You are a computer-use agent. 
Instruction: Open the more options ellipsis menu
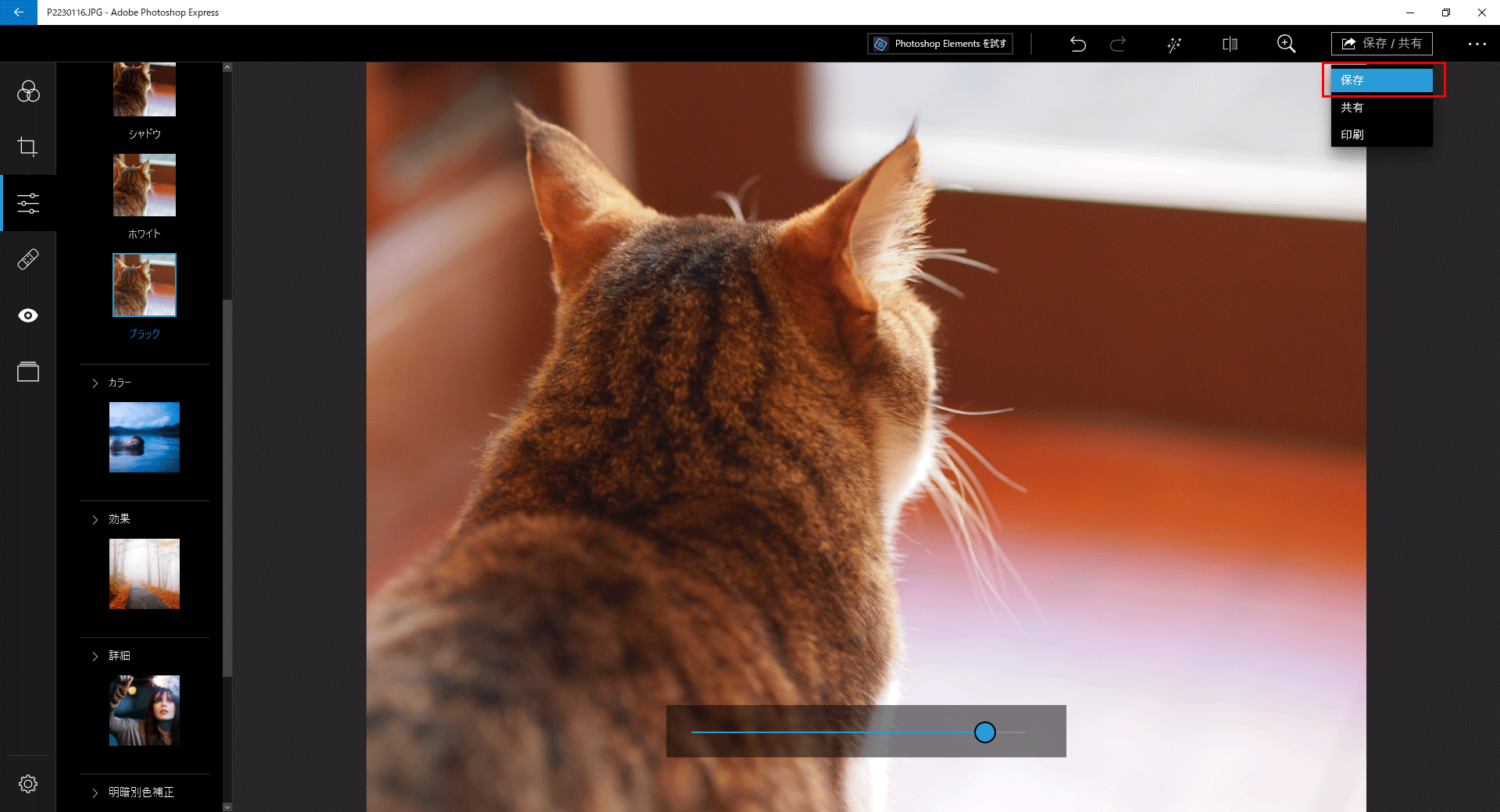(1477, 44)
